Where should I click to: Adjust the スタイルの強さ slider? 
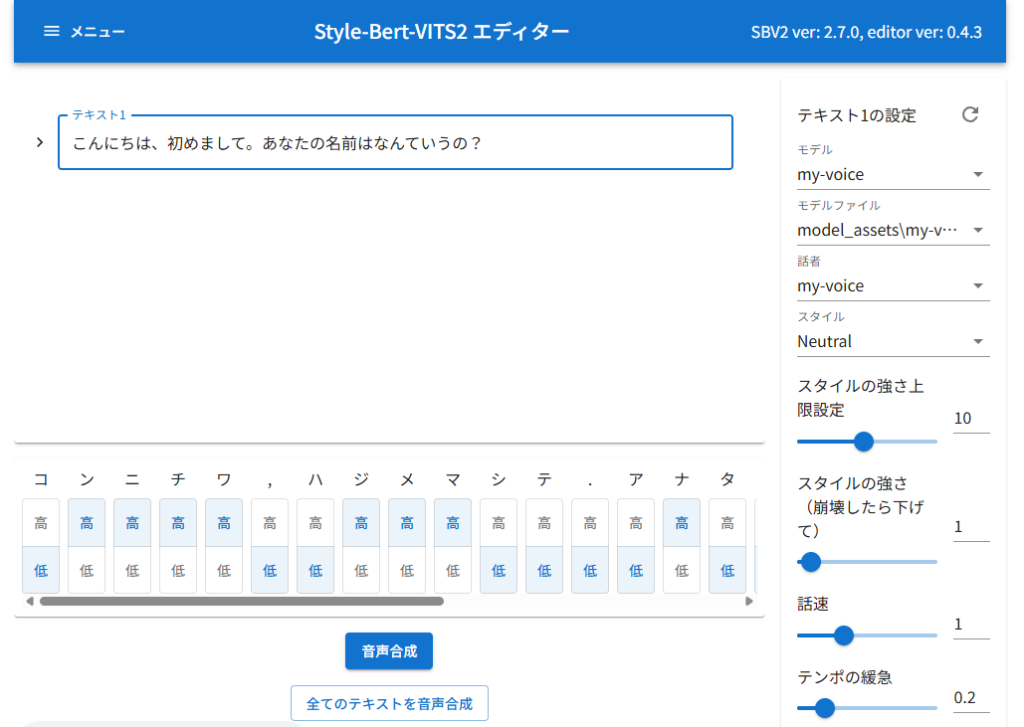pyautogui.click(x=867, y=562)
